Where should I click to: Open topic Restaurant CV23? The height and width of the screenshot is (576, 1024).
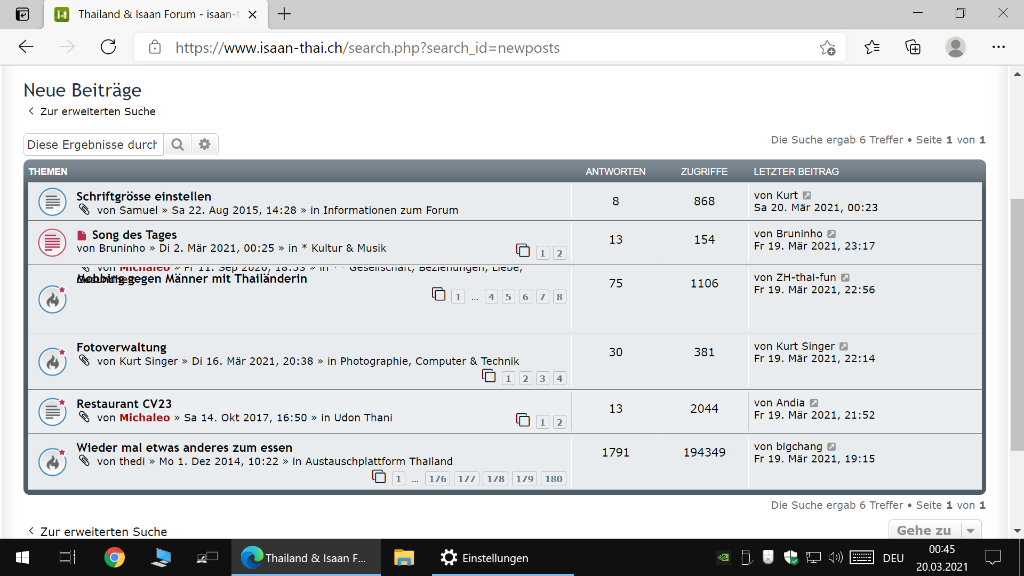coord(124,404)
